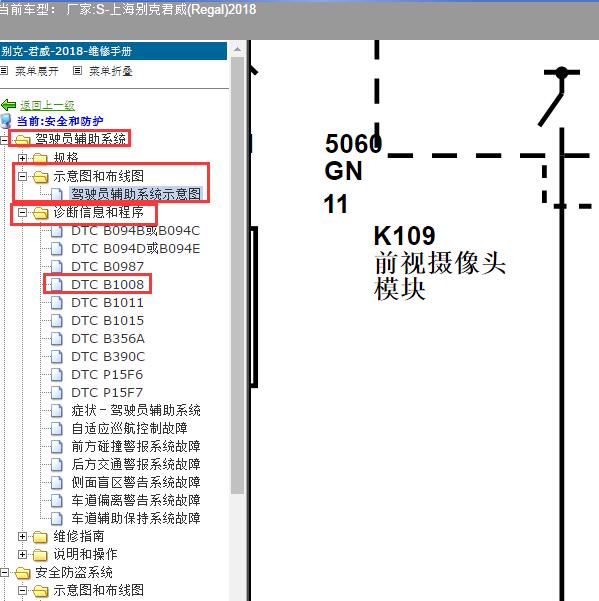Click the 规格 folder icon

coord(40,158)
